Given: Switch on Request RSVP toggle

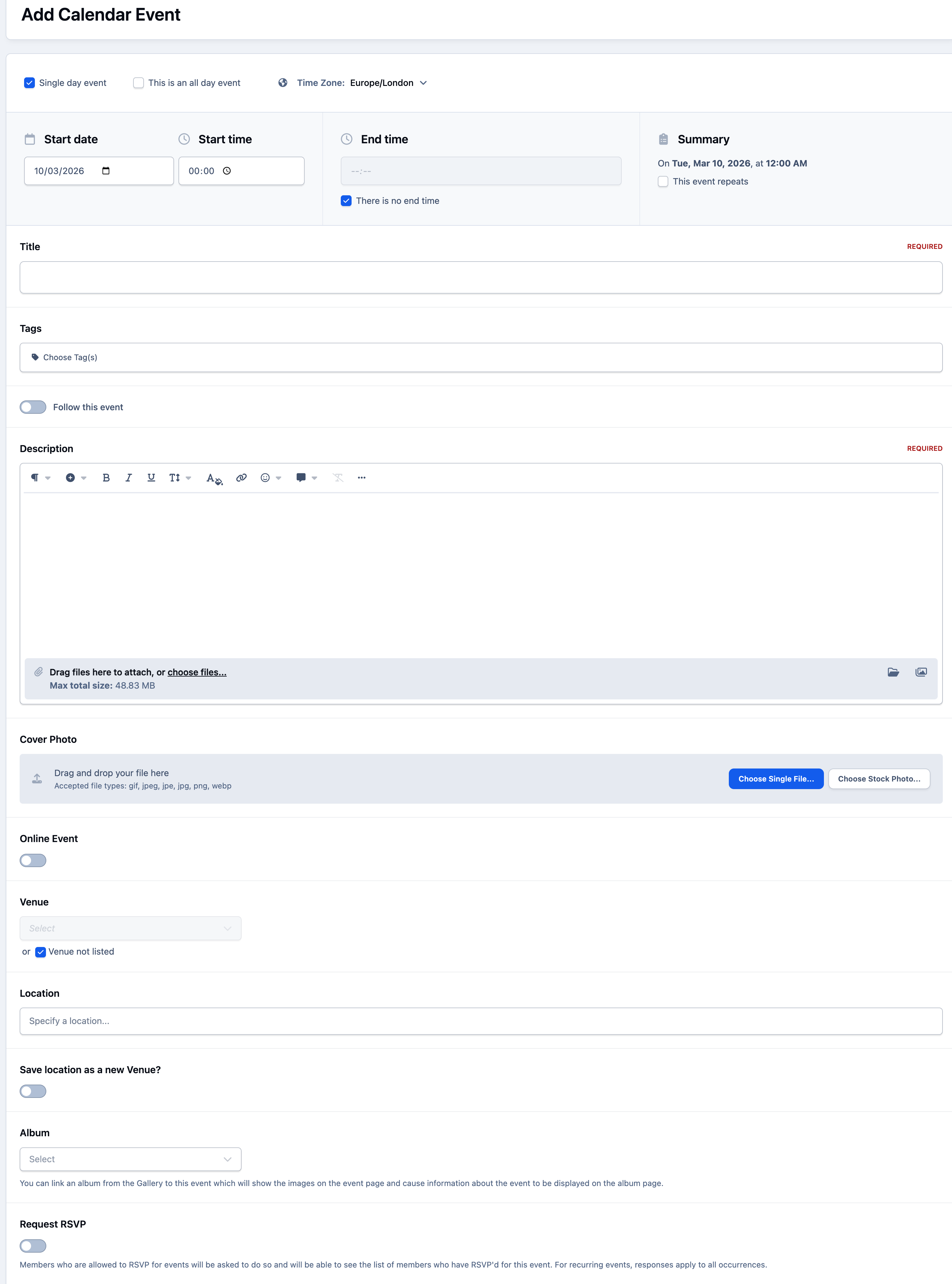Looking at the screenshot, I should 33,1246.
